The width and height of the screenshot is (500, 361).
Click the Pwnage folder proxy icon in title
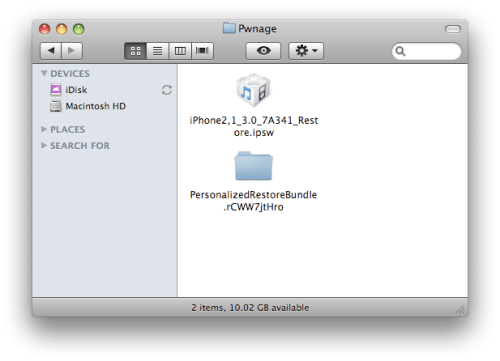[x=229, y=28]
